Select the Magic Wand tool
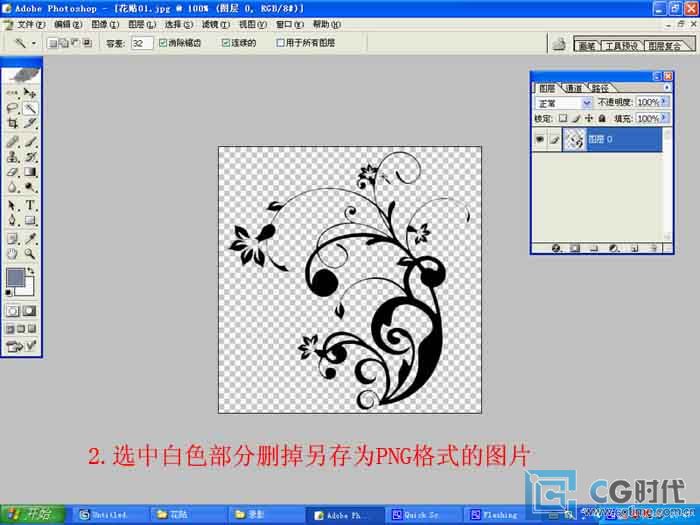Image resolution: width=700 pixels, height=525 pixels. [x=30, y=108]
